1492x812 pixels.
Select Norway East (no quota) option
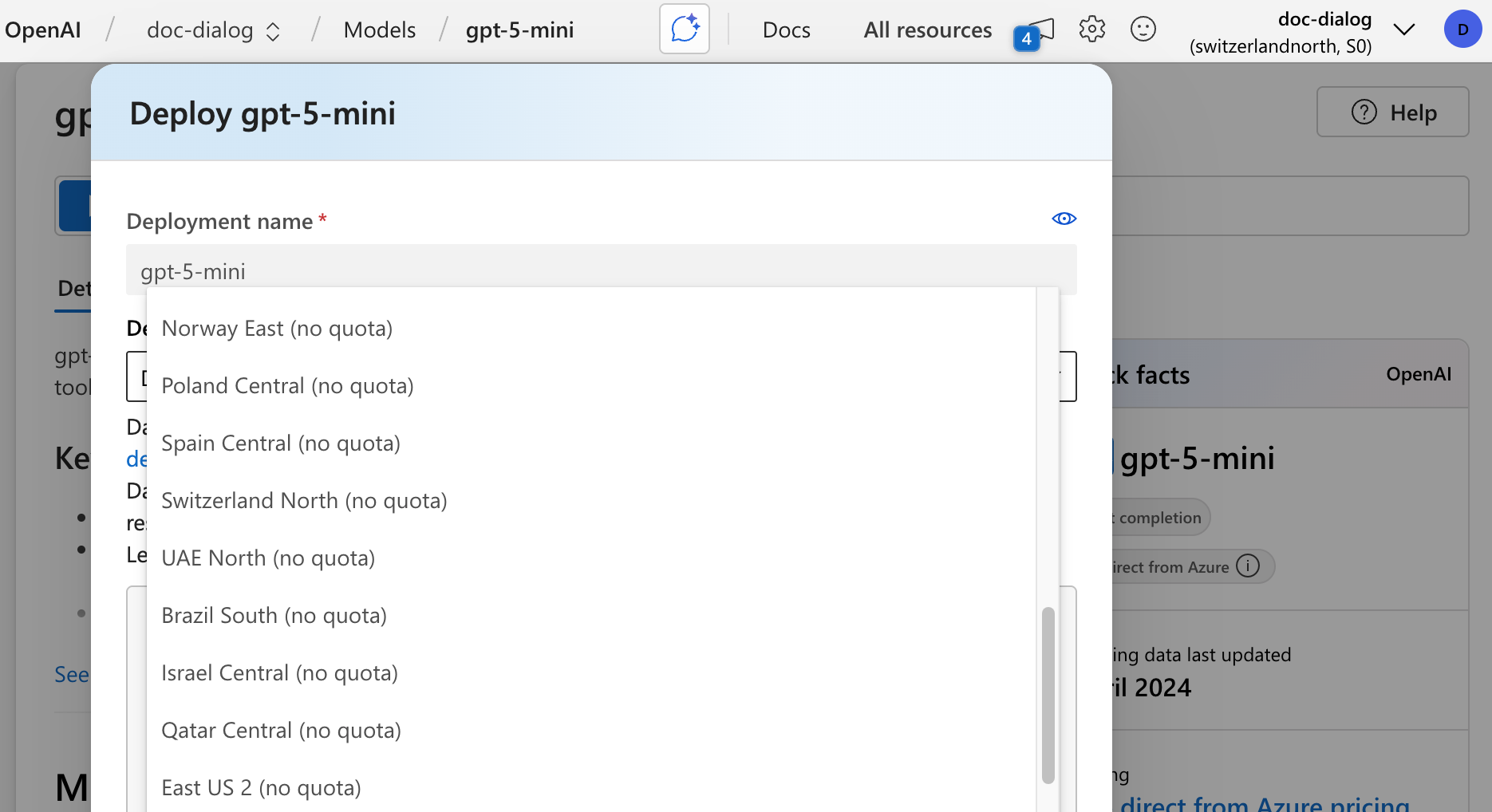pos(591,329)
